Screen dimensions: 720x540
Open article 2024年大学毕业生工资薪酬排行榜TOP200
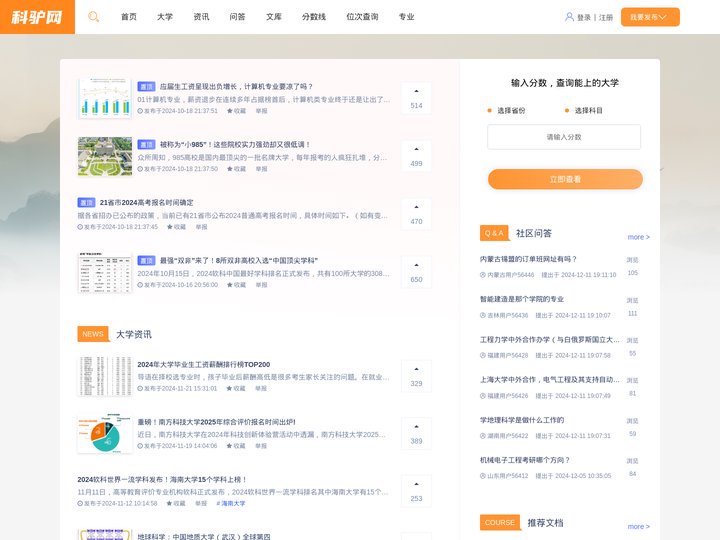[203, 364]
